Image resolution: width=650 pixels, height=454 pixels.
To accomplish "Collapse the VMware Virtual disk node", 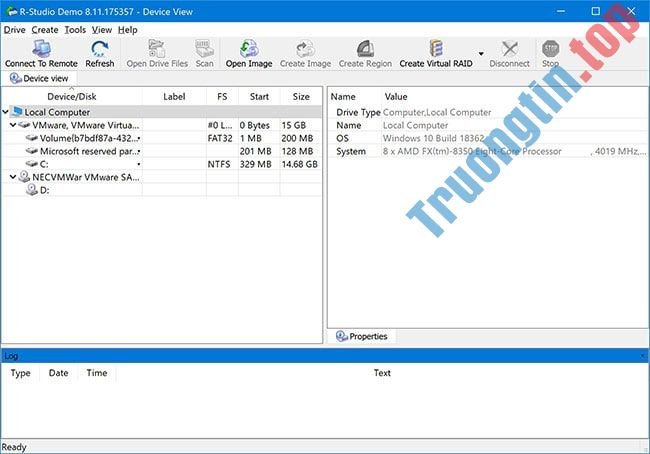I will 12,125.
